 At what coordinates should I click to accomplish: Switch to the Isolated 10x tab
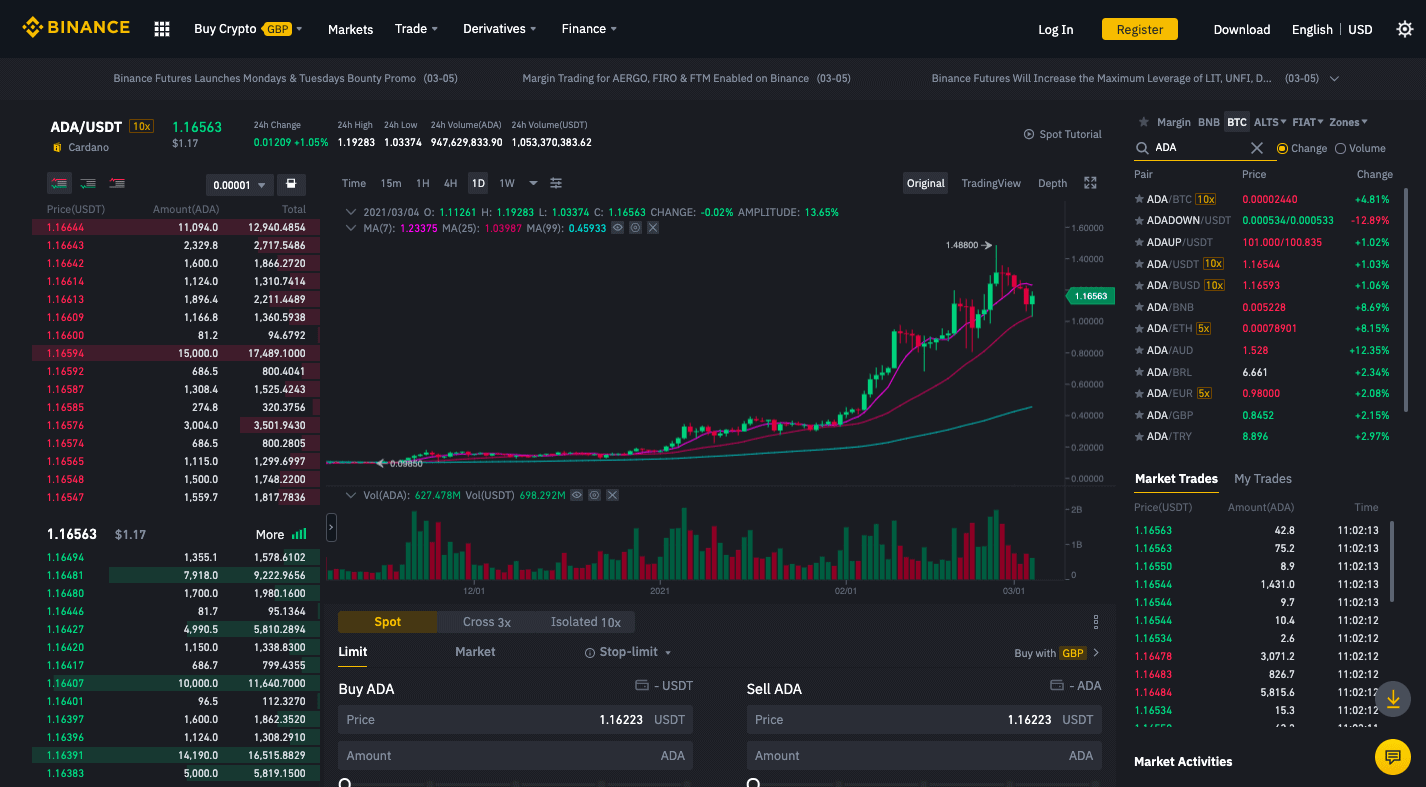point(586,622)
